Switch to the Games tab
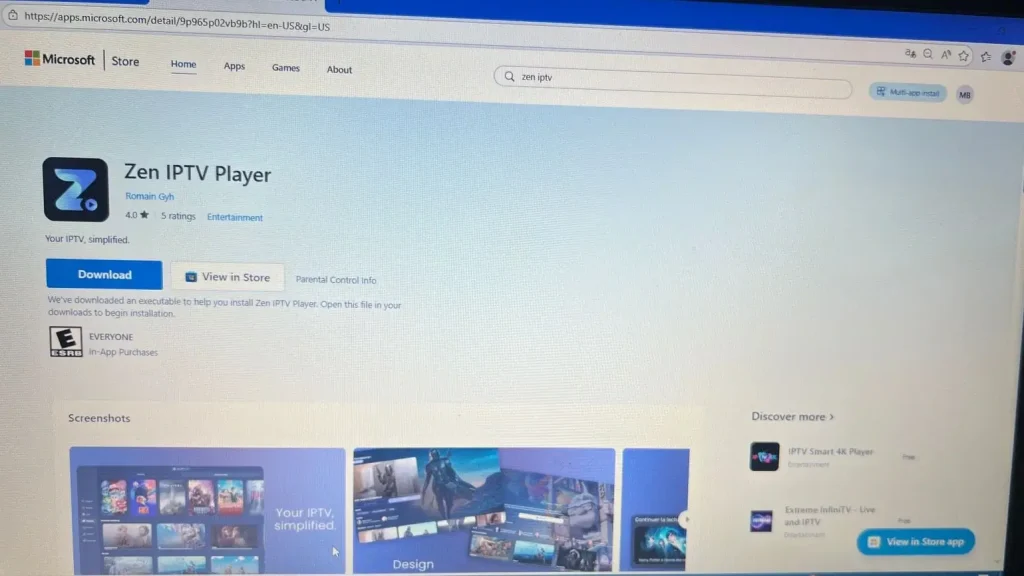 pyautogui.click(x=286, y=68)
